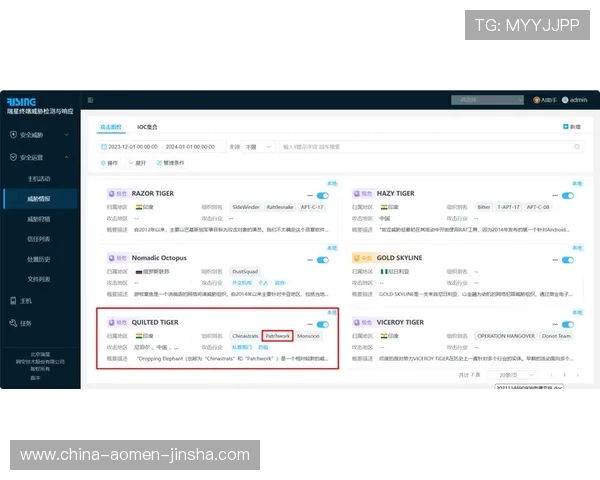Click the search magnifier icon in search box

pyautogui.click(x=575, y=146)
